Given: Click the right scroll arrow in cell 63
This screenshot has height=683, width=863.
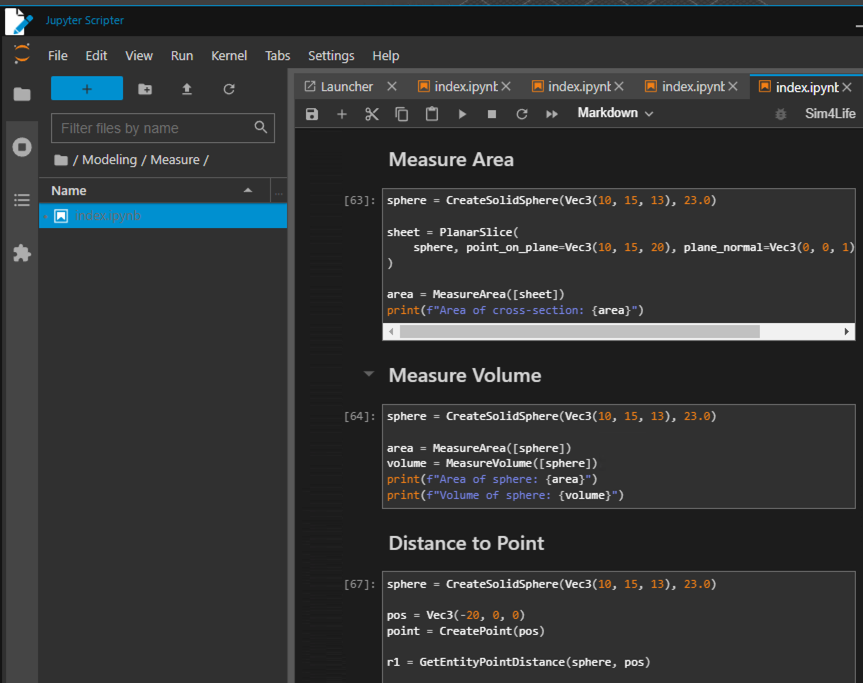Looking at the screenshot, I should coord(846,331).
